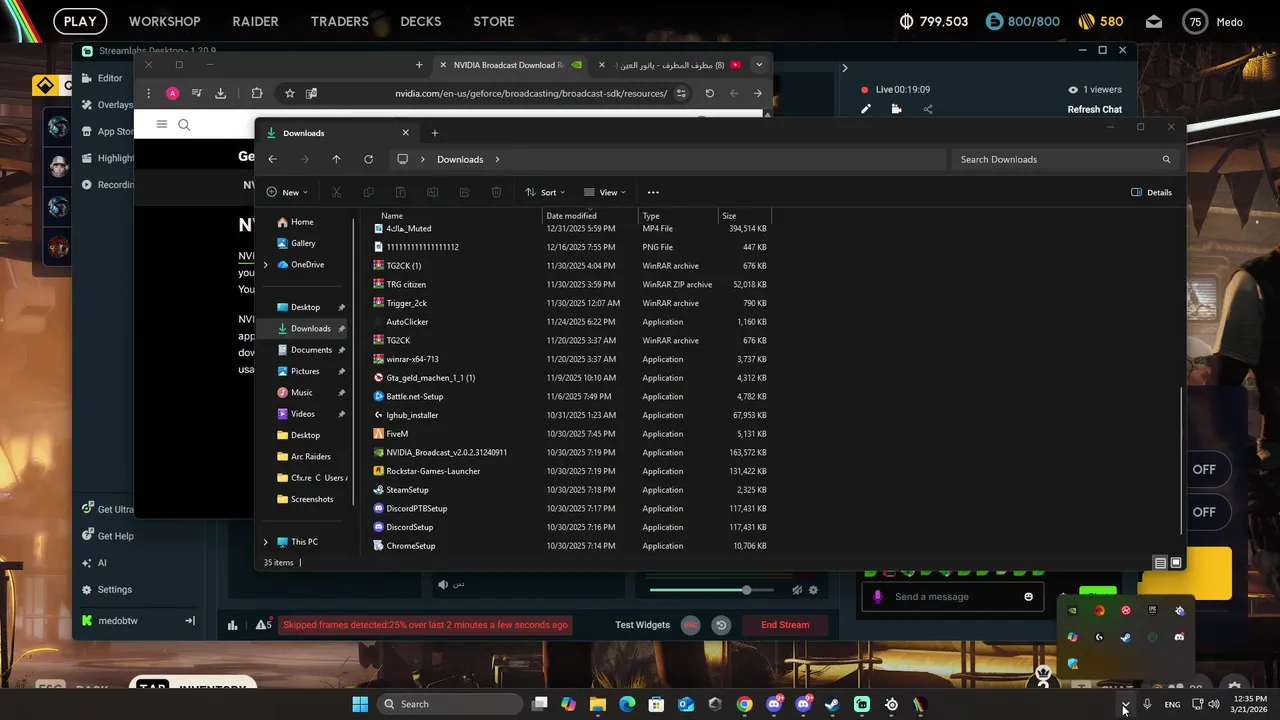Image resolution: width=1280 pixels, height=720 pixels.
Task: Go up one folder level in Explorer
Action: [336, 159]
